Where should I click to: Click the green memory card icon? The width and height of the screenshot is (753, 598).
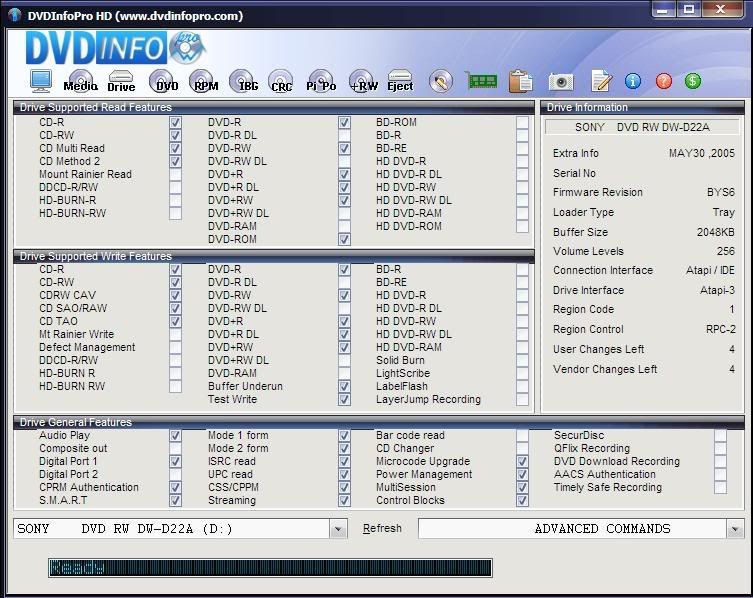(x=481, y=81)
